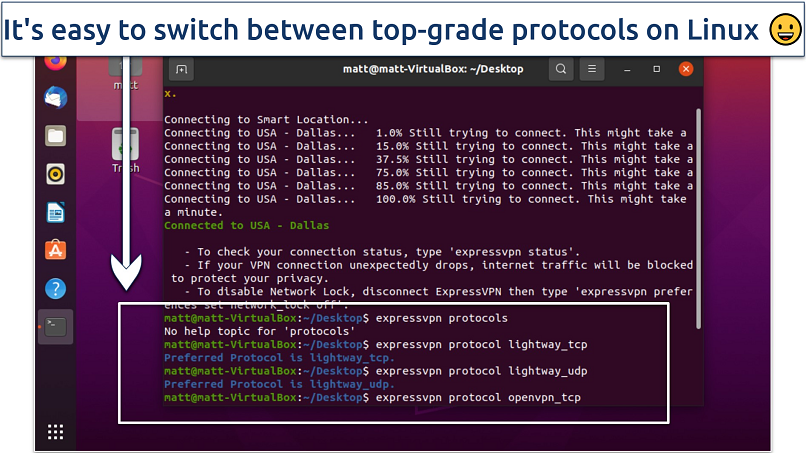This screenshot has height=453, width=806.
Task: Click the terminal title bar text
Action: 431,70
